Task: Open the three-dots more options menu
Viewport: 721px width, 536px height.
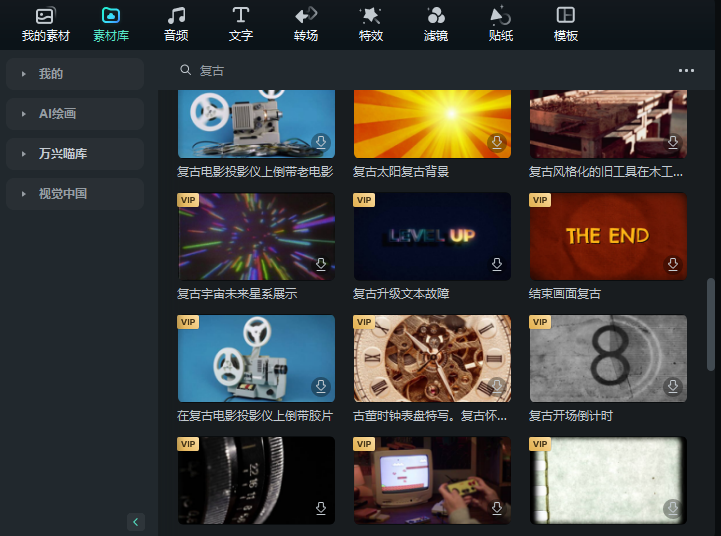Action: tap(687, 71)
